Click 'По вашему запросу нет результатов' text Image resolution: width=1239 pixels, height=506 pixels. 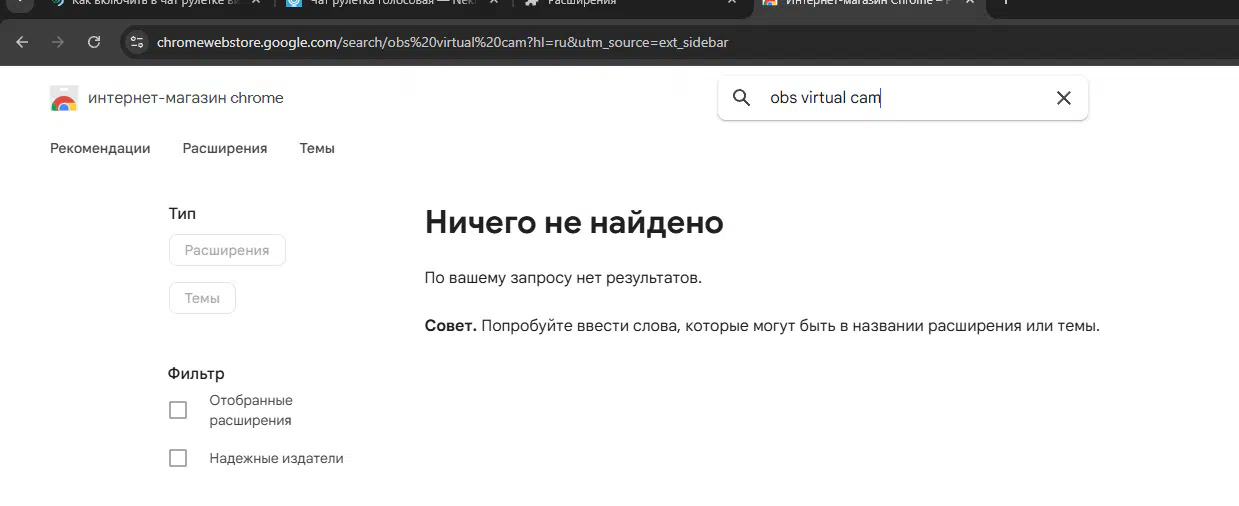pos(563,278)
